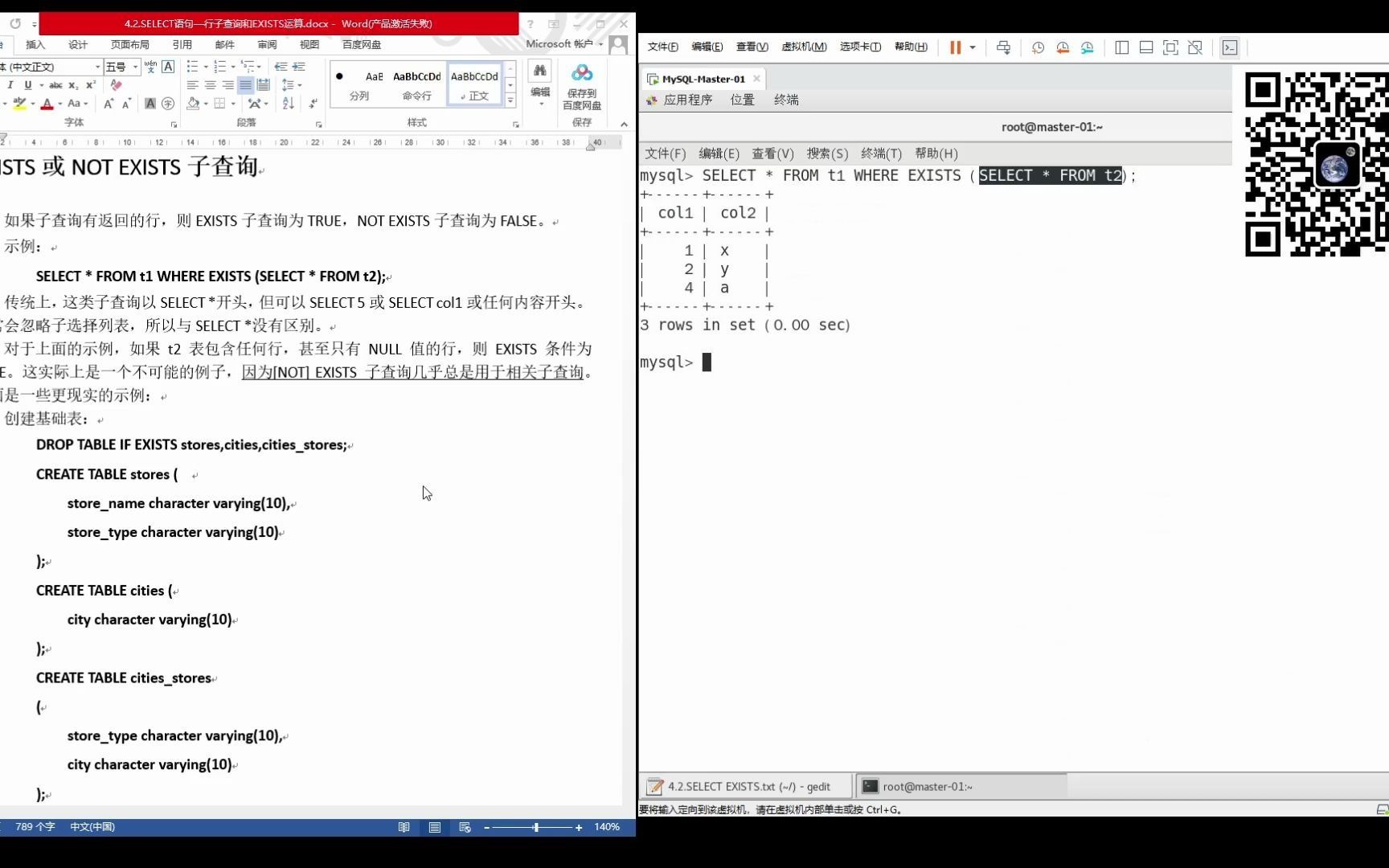
Task: Move the Word zoom slider handle
Action: (535, 827)
